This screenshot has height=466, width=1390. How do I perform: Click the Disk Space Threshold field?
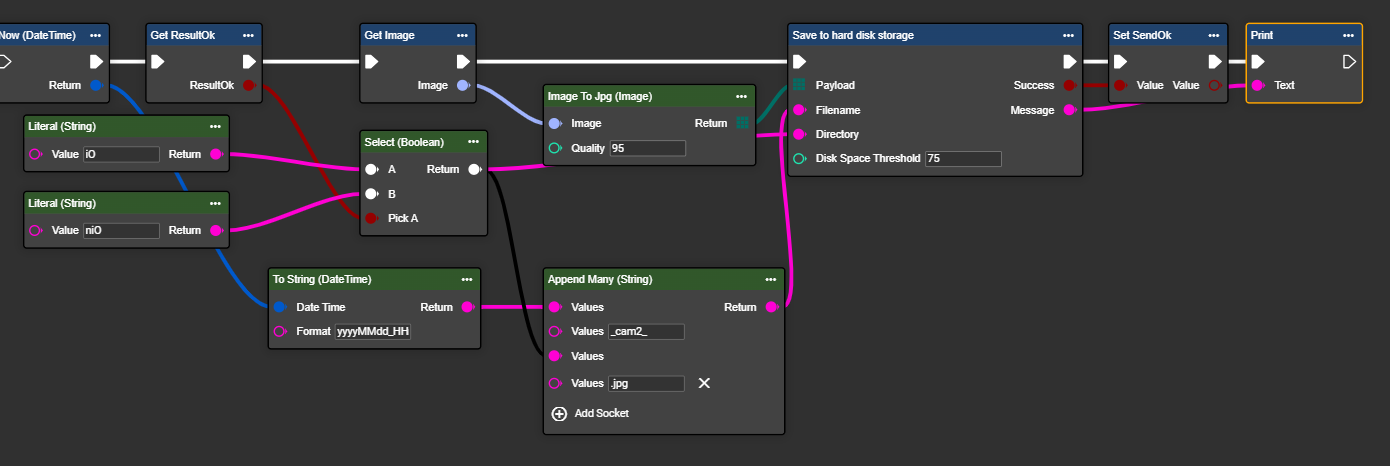point(962,158)
